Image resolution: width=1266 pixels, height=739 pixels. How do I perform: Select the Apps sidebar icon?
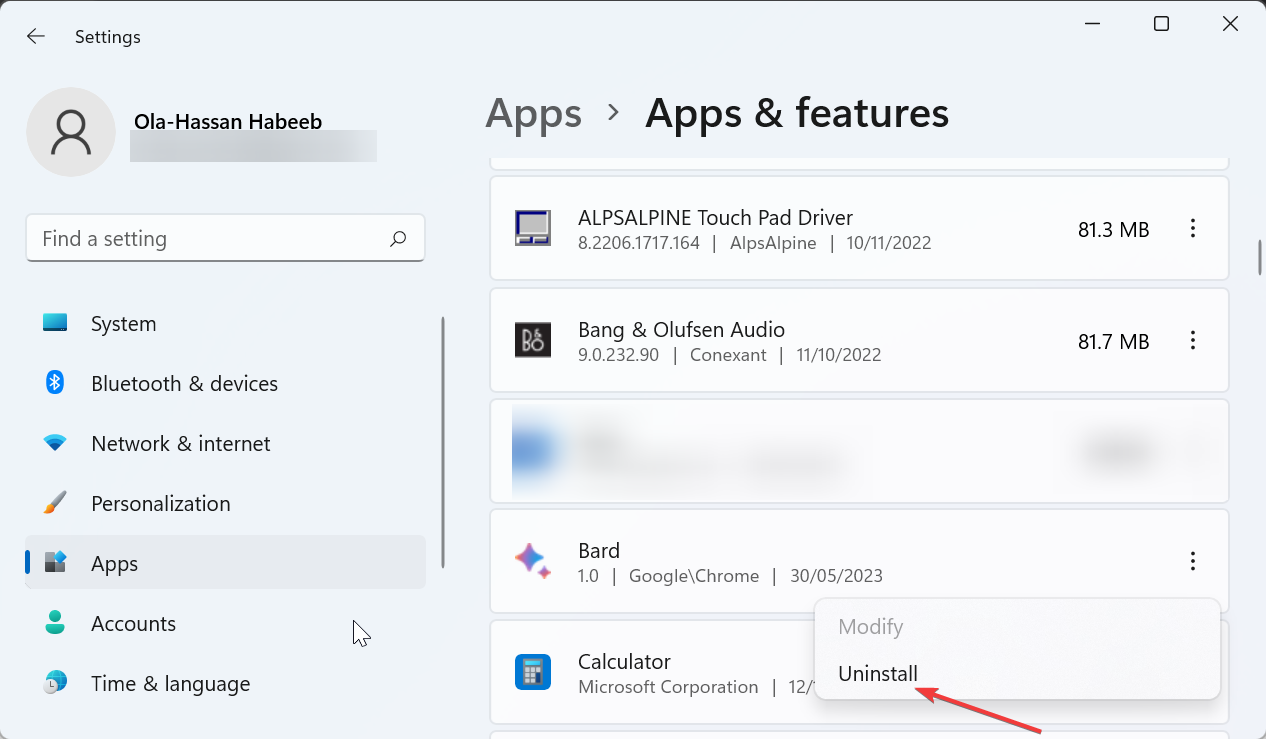point(55,562)
